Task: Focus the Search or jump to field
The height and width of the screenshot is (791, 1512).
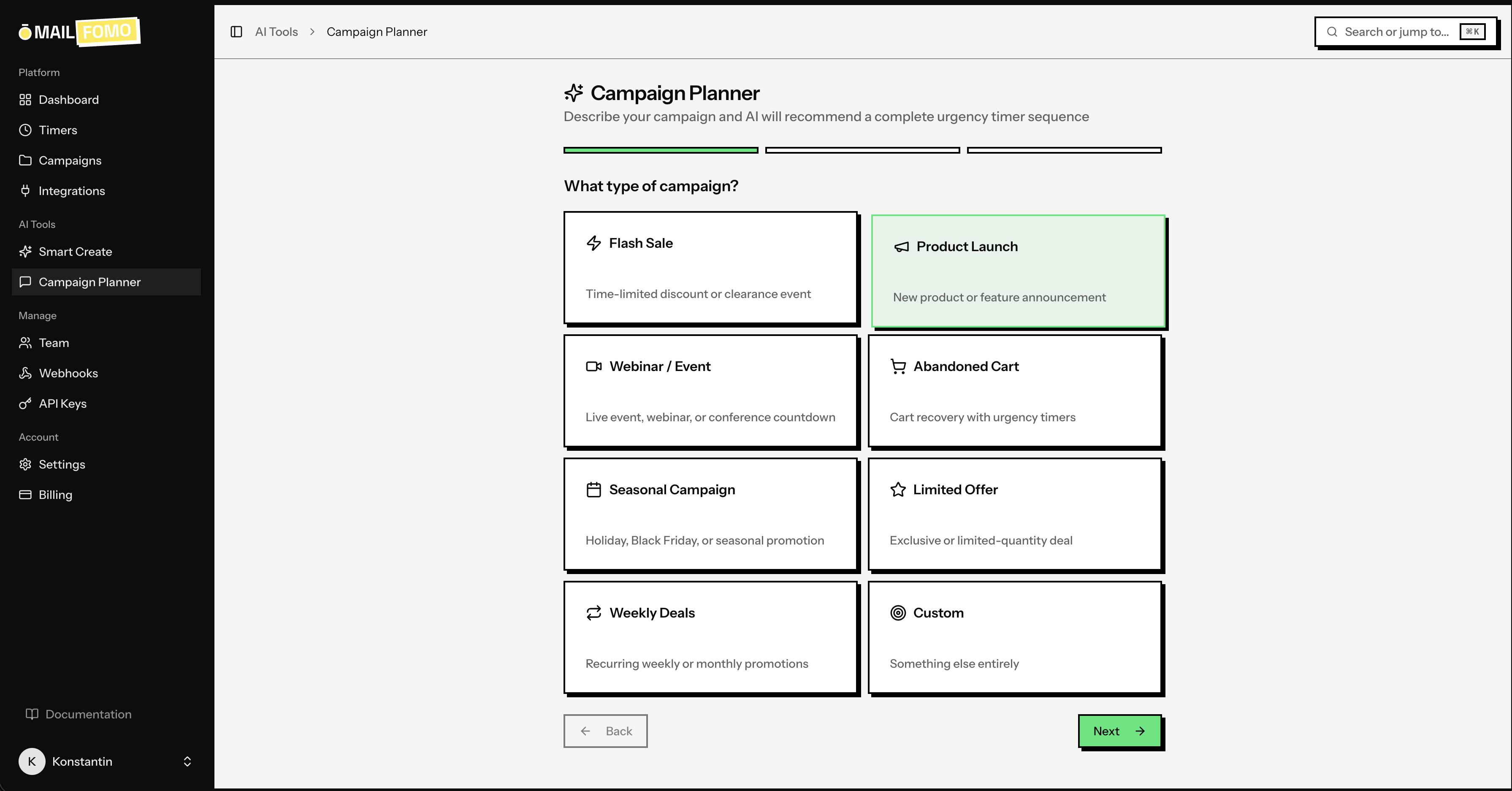Action: (1396, 32)
